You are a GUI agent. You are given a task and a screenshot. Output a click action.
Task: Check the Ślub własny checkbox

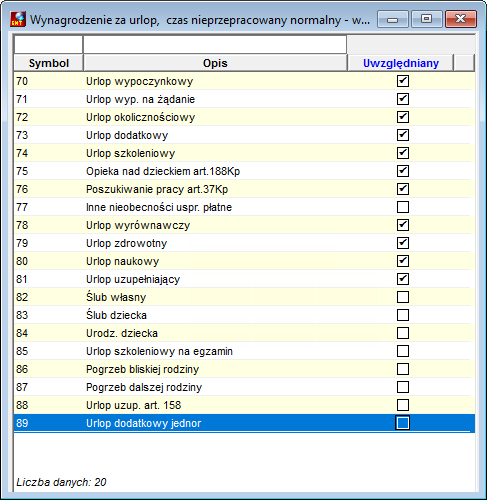[403, 297]
